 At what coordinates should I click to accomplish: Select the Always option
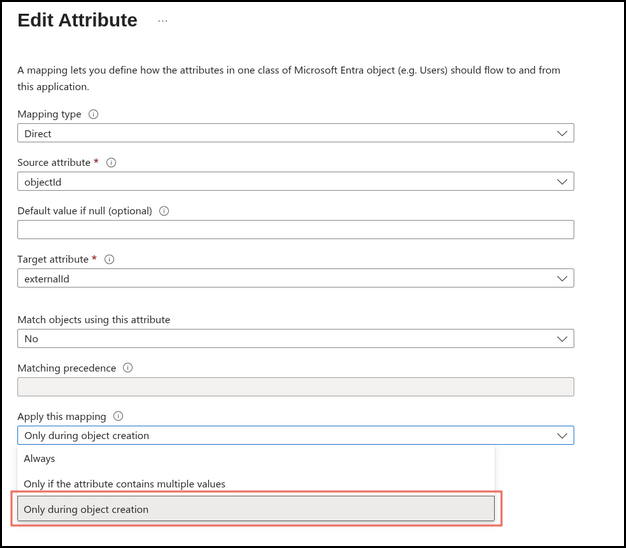pos(40,459)
